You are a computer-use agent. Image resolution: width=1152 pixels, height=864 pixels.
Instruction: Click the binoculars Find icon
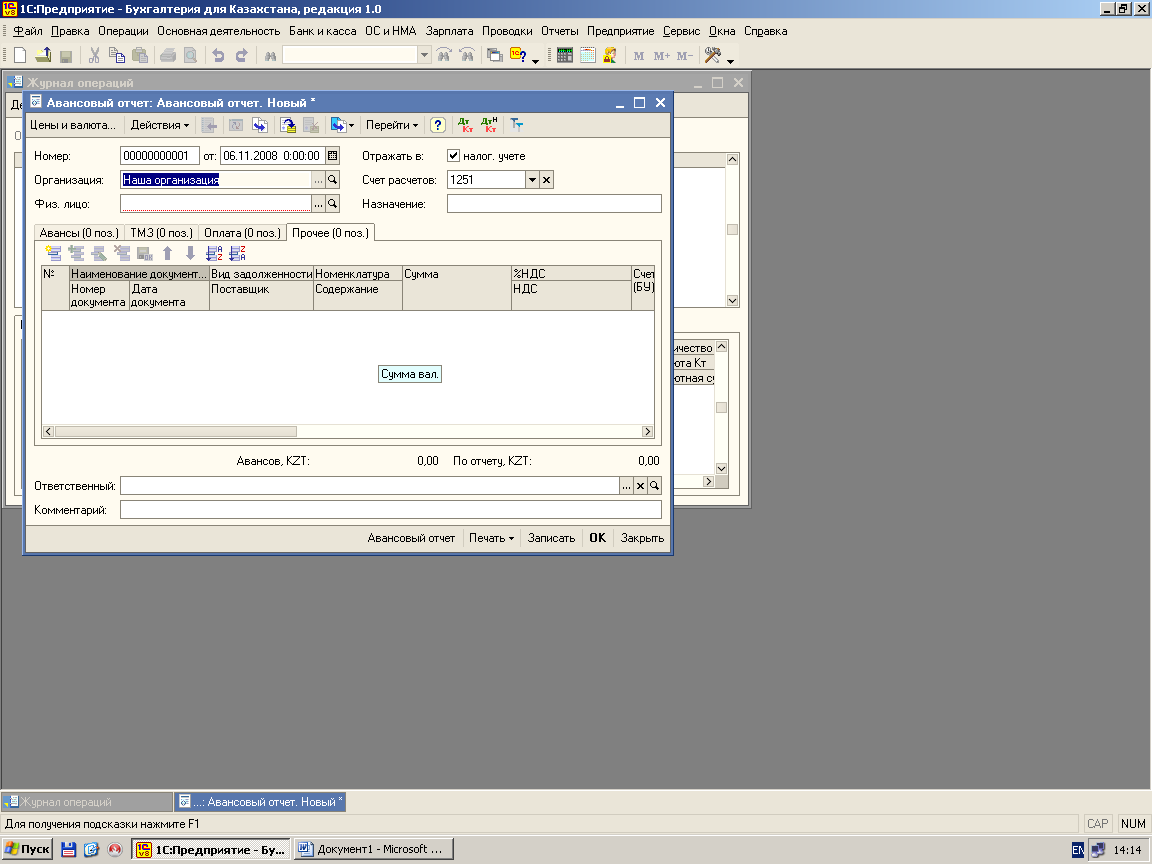pyautogui.click(x=270, y=55)
